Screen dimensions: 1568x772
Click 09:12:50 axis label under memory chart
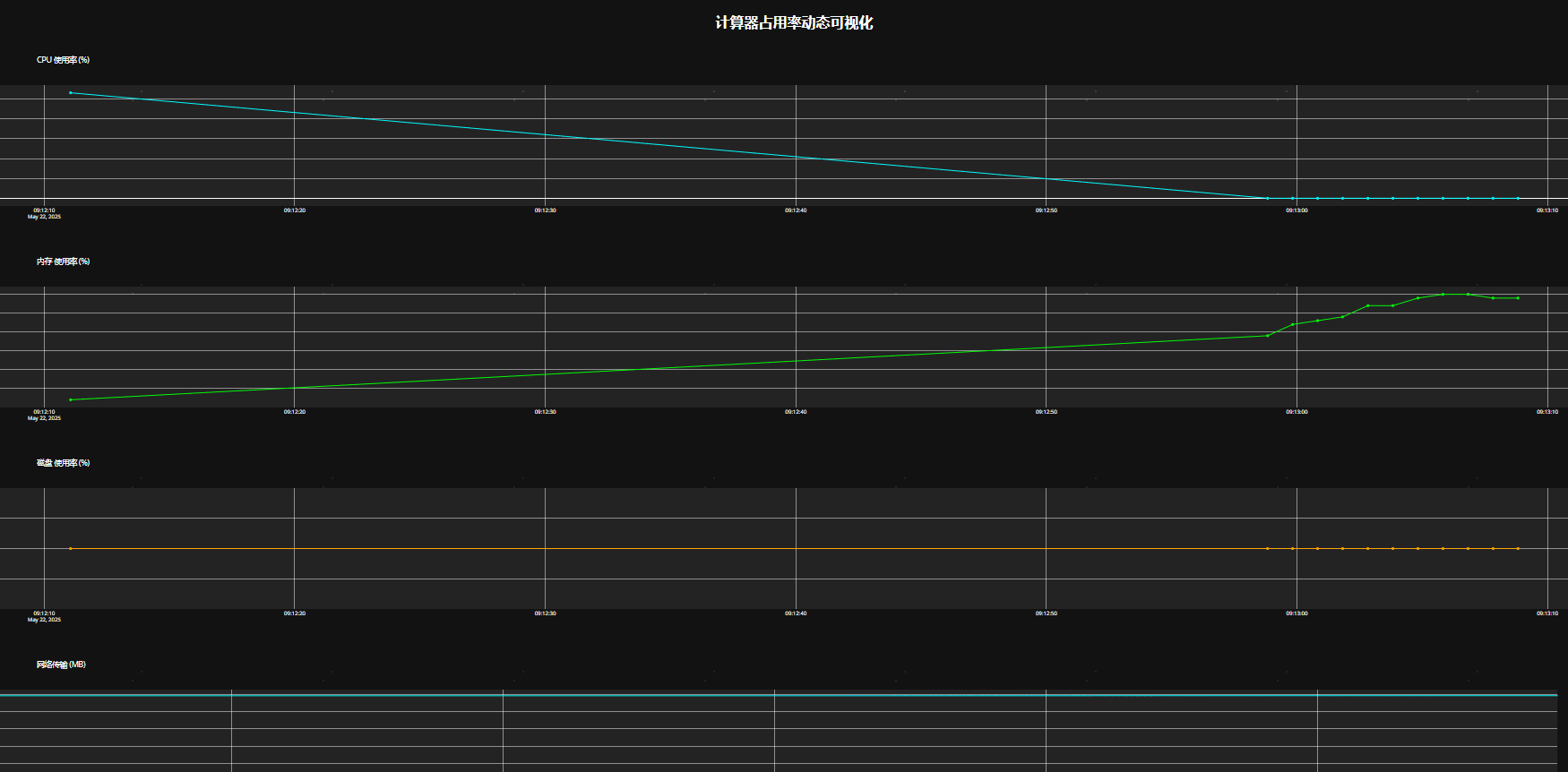pos(1046,412)
